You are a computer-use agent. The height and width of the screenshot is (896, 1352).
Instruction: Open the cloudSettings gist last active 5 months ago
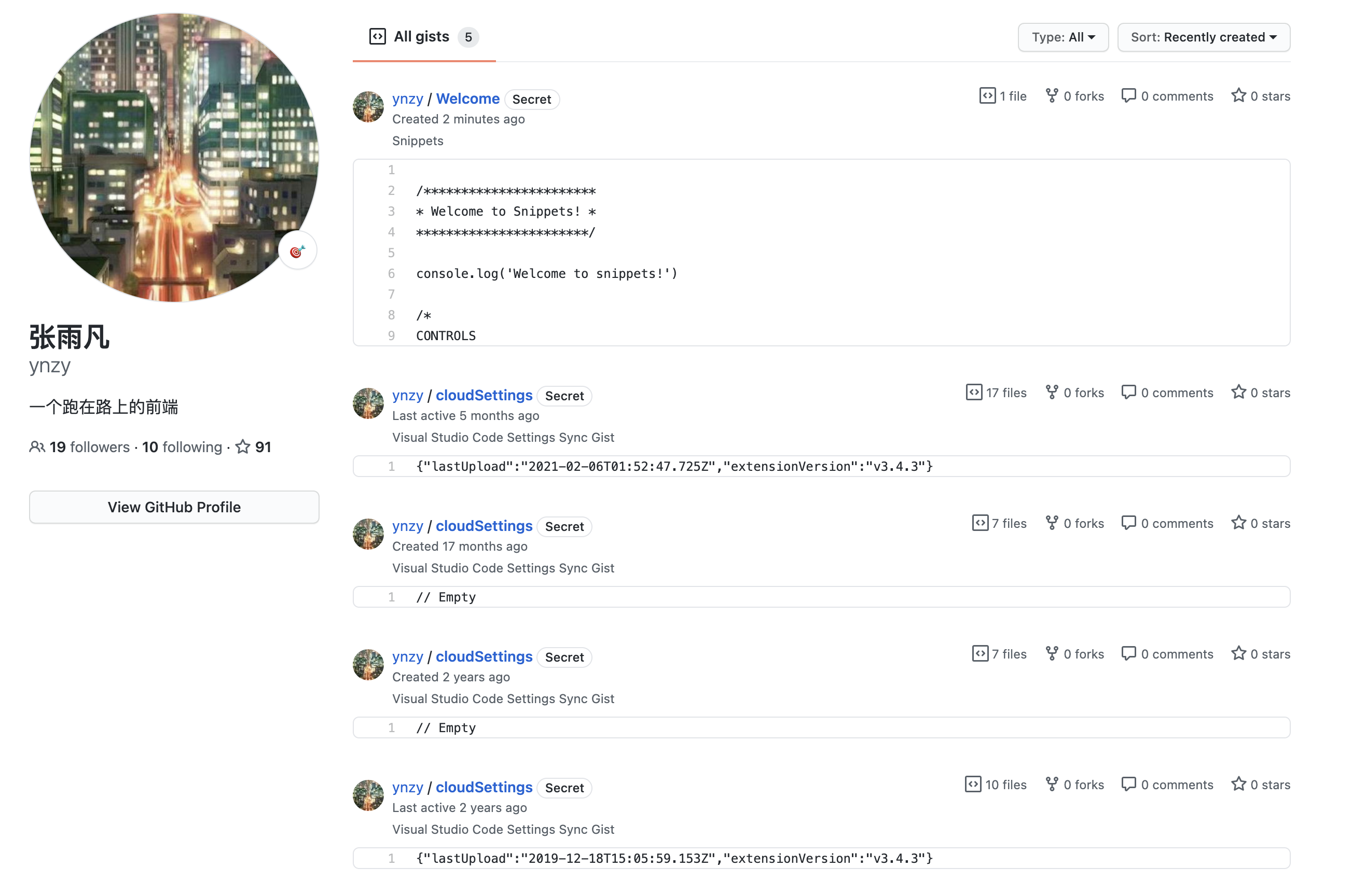[x=484, y=396]
